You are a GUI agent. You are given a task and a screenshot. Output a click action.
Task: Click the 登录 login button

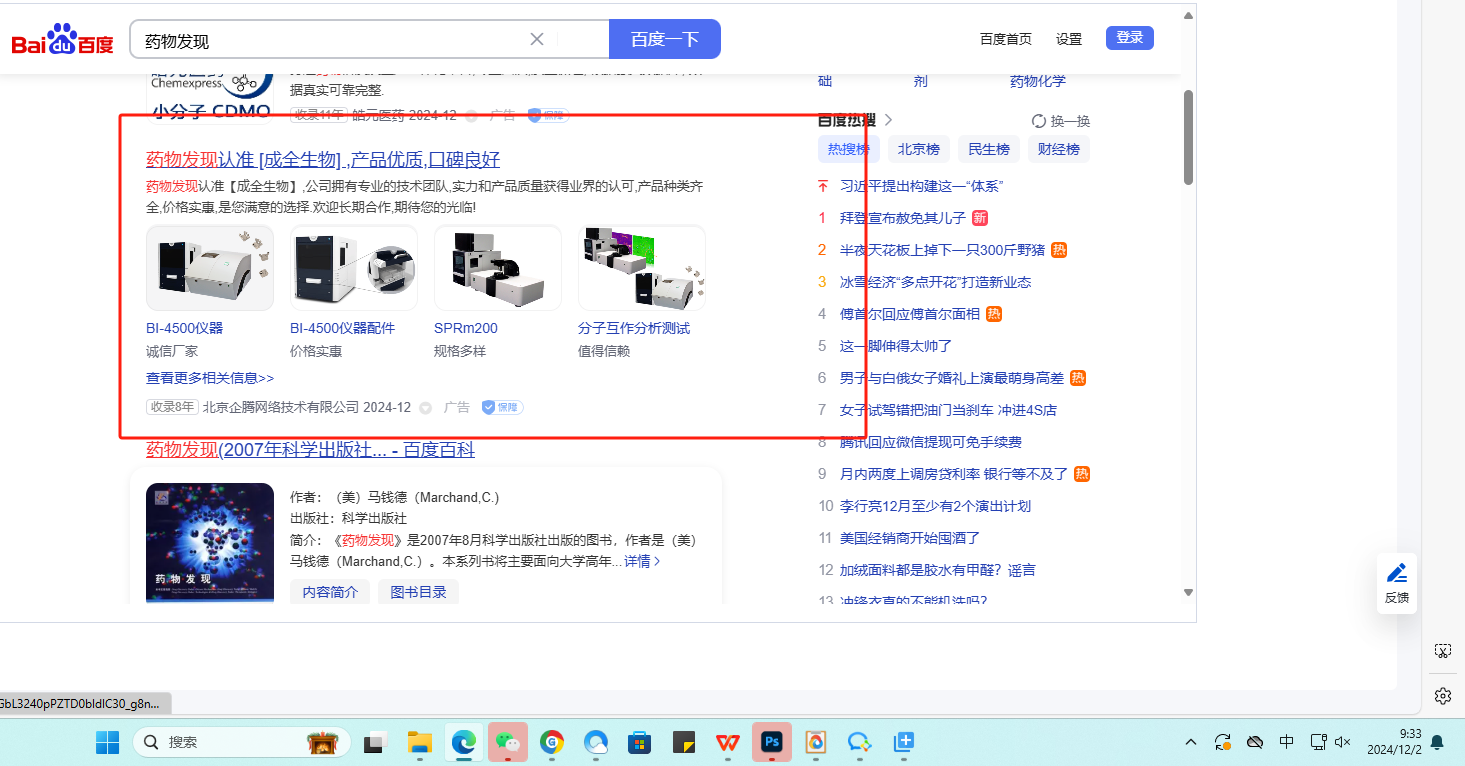1130,38
